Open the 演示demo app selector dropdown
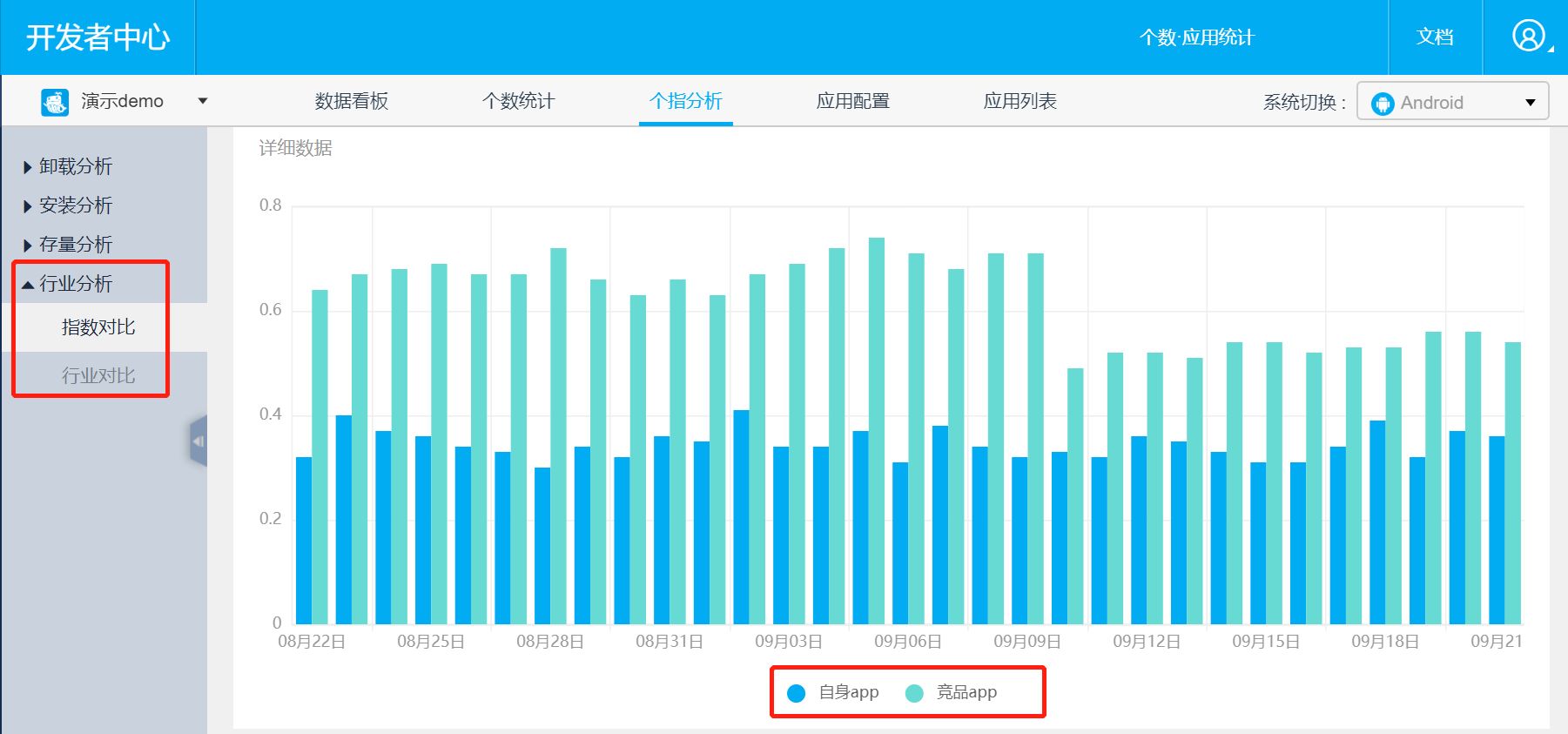The image size is (1568, 734). pyautogui.click(x=202, y=101)
